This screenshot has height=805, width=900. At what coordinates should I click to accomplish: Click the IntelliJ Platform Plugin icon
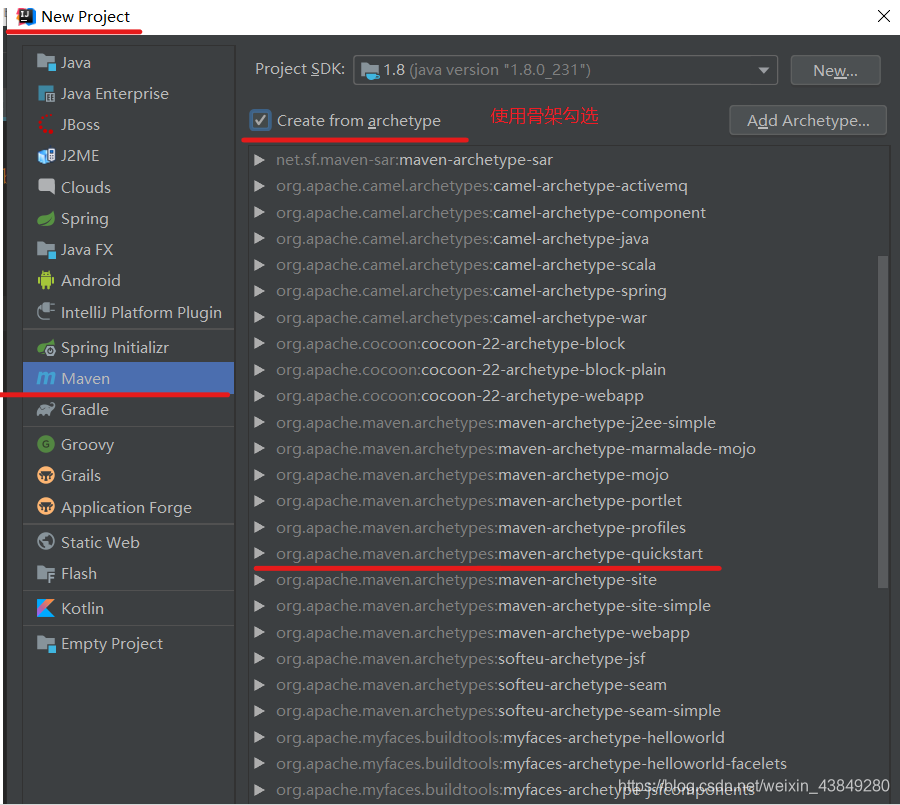(46, 312)
